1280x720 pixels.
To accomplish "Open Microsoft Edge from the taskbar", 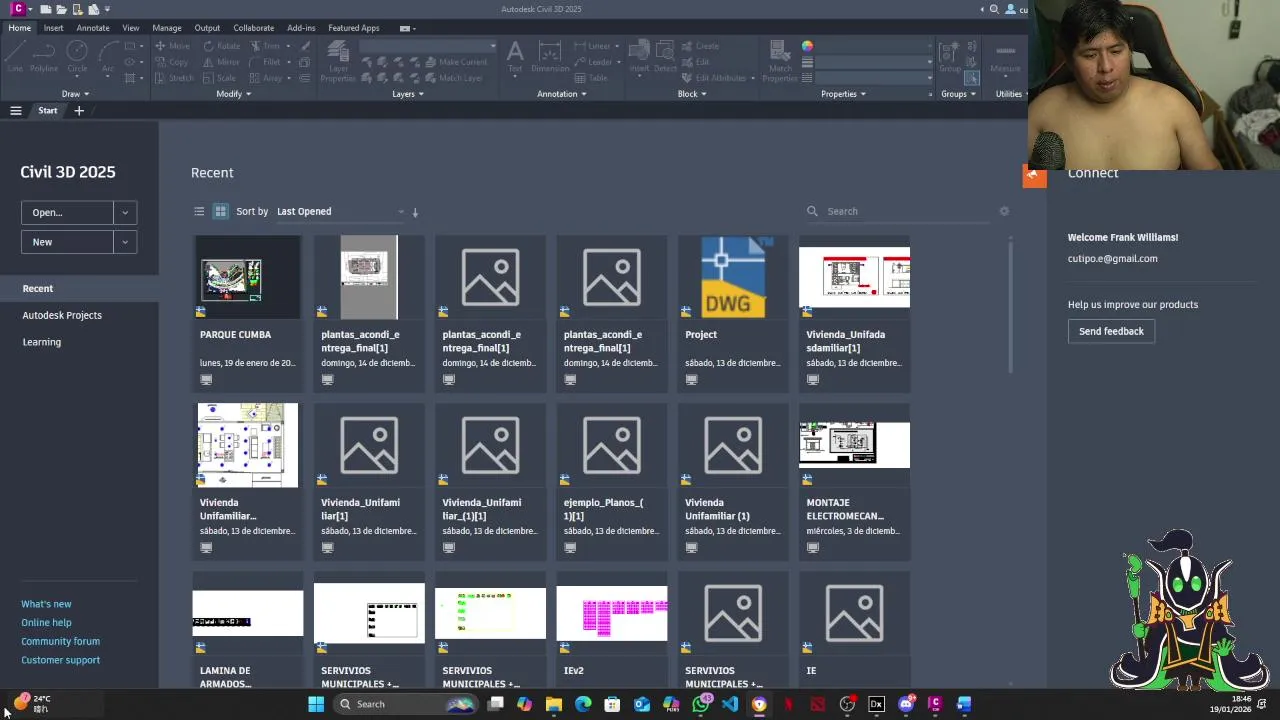I will (583, 704).
